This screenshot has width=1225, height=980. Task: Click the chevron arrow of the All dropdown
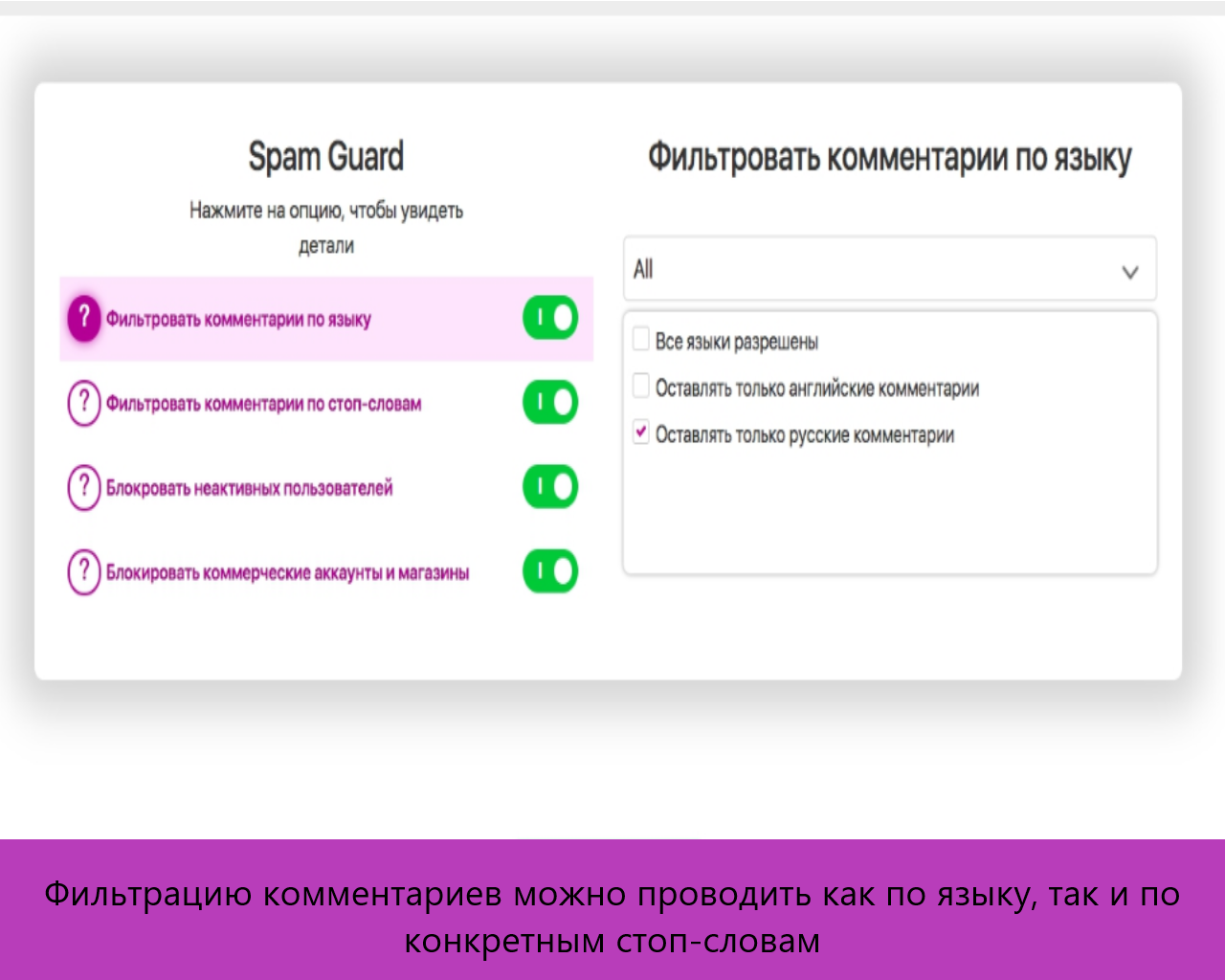click(x=1129, y=272)
